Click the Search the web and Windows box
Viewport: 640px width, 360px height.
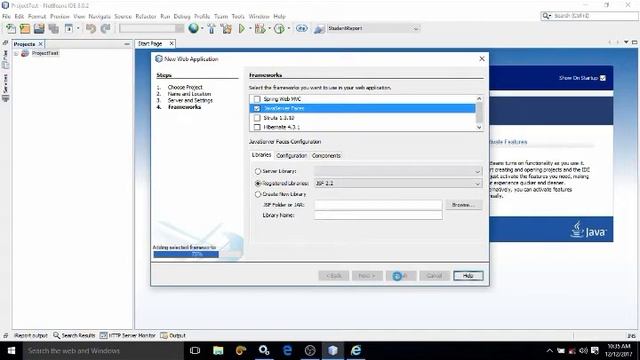[103, 351]
